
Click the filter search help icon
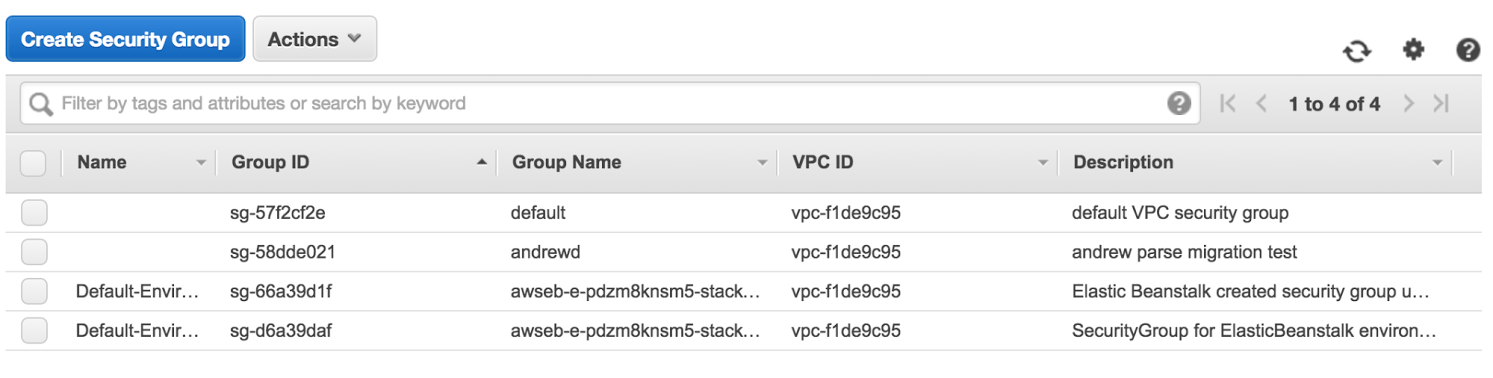(1179, 103)
